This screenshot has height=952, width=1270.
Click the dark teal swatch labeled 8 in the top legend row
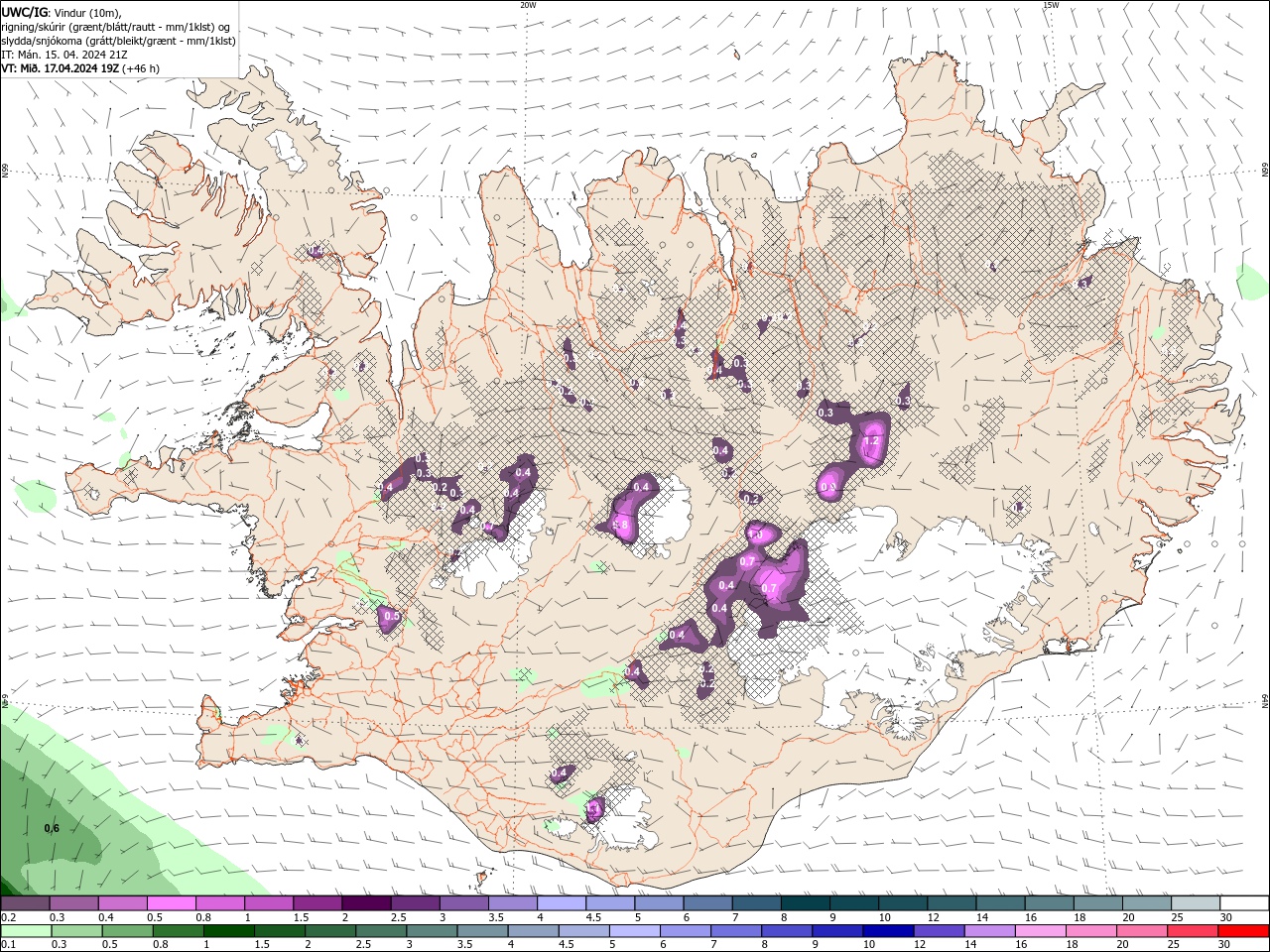[806, 903]
